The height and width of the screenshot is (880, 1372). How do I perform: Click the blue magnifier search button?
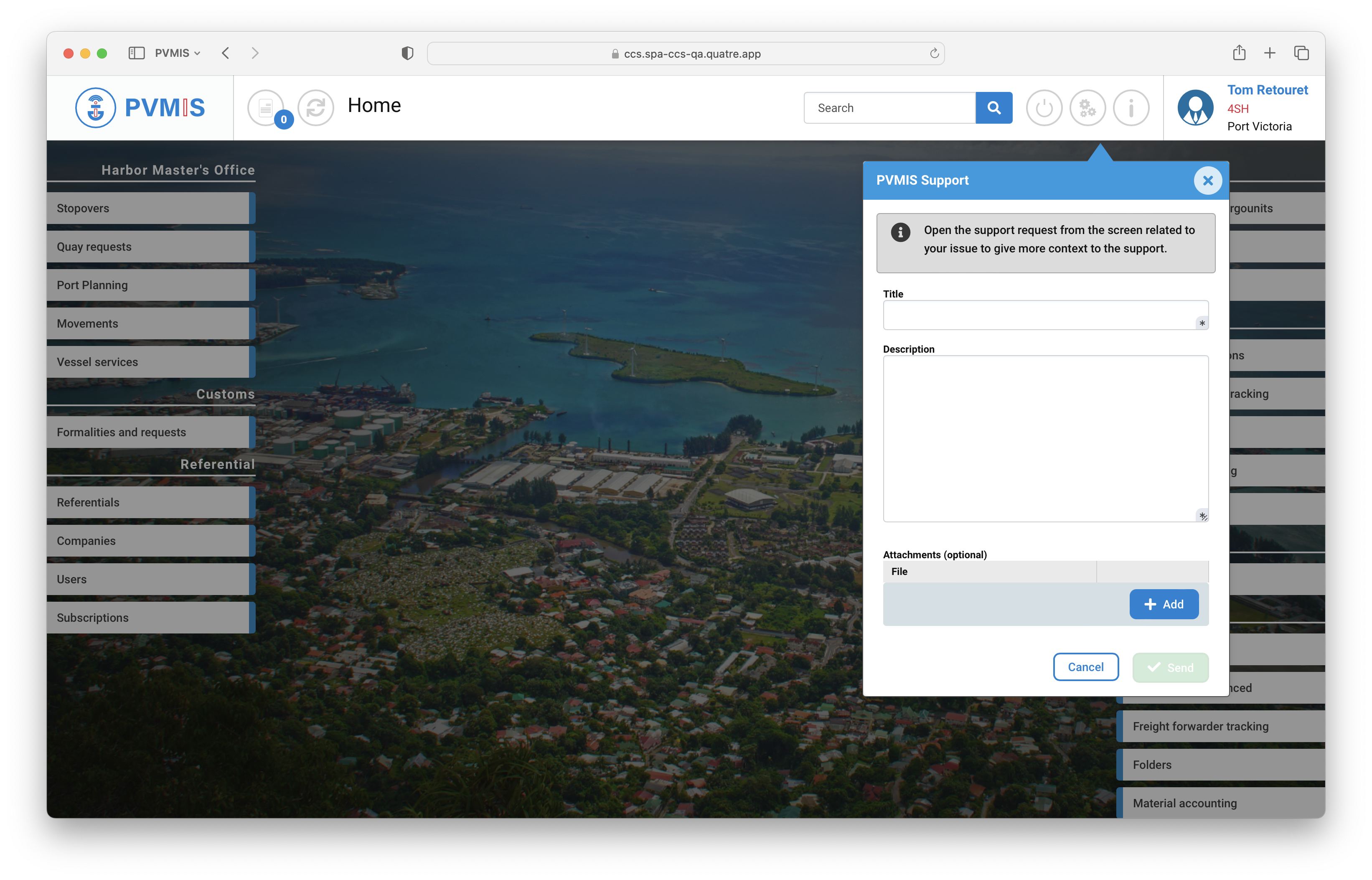tap(993, 107)
